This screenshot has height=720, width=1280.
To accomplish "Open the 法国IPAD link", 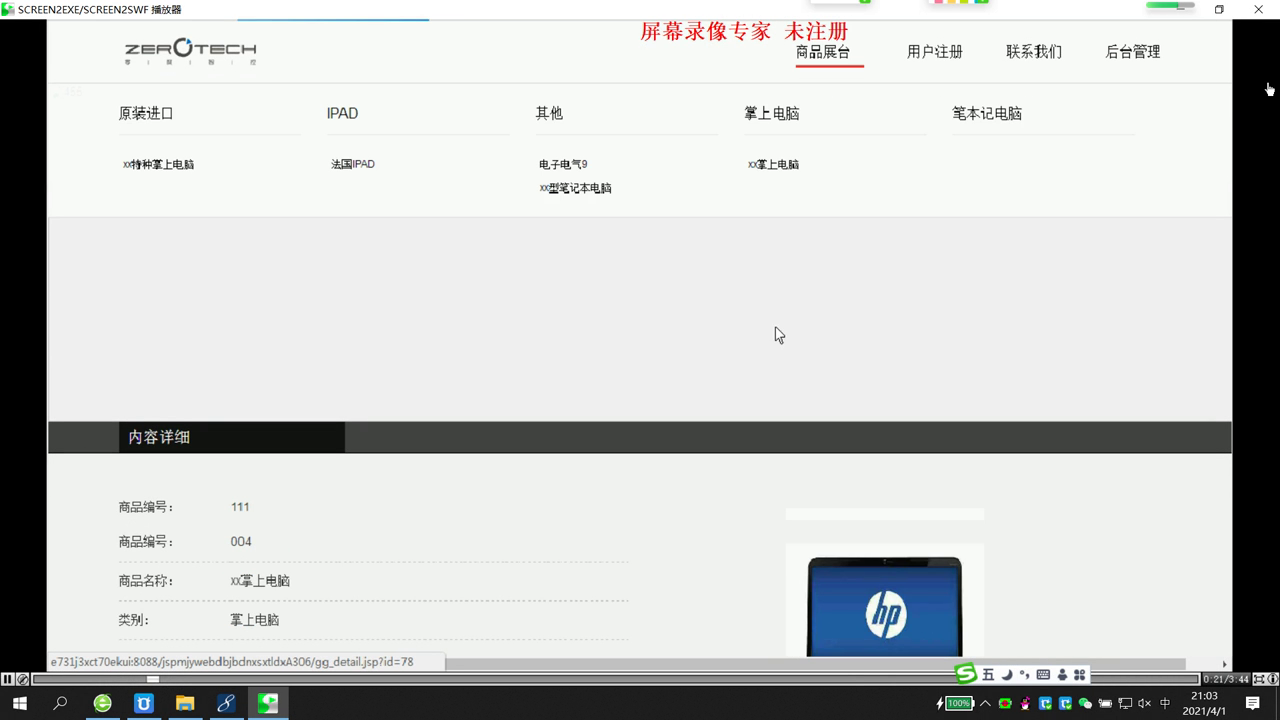I will pos(353,164).
